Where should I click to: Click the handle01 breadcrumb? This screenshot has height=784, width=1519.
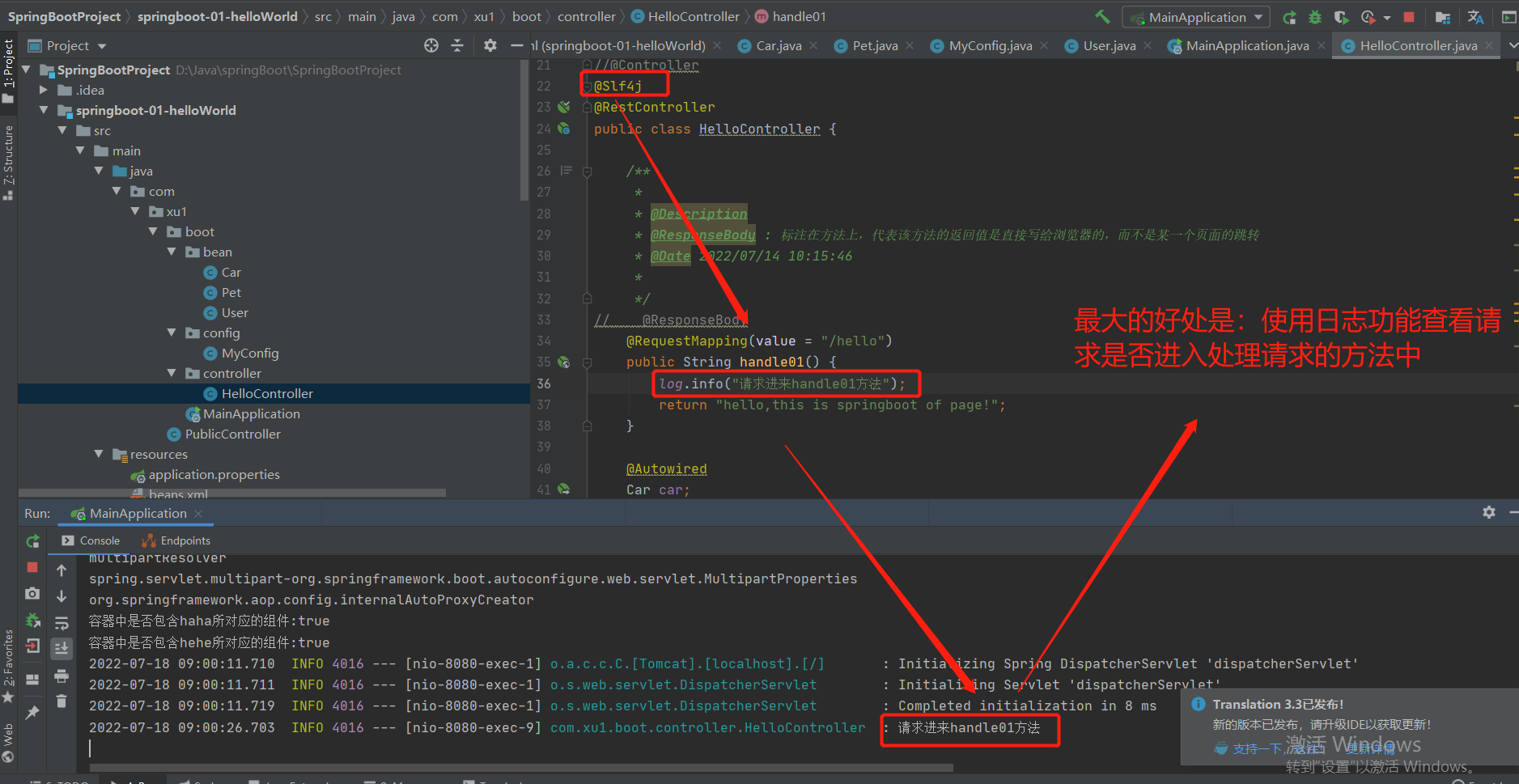790,16
